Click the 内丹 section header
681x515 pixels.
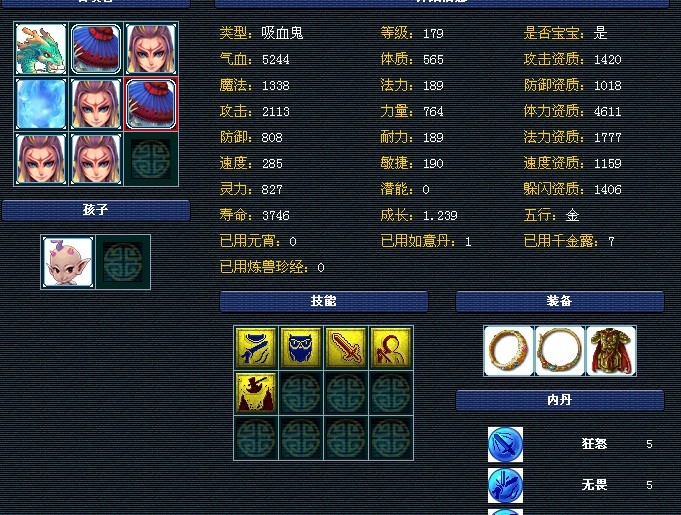point(560,400)
